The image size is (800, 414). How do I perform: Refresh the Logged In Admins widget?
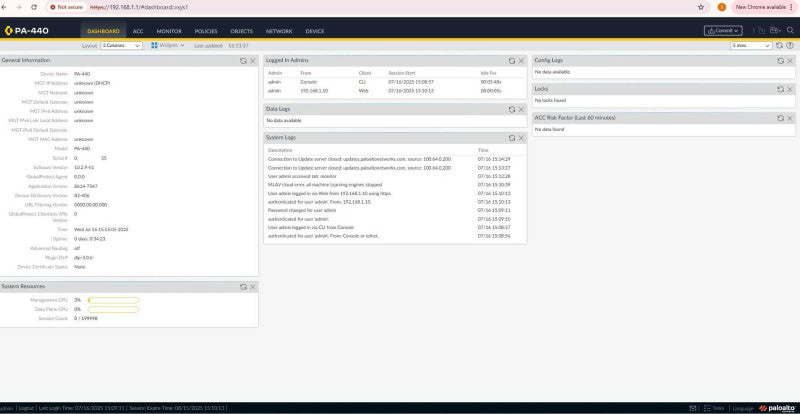(512, 61)
